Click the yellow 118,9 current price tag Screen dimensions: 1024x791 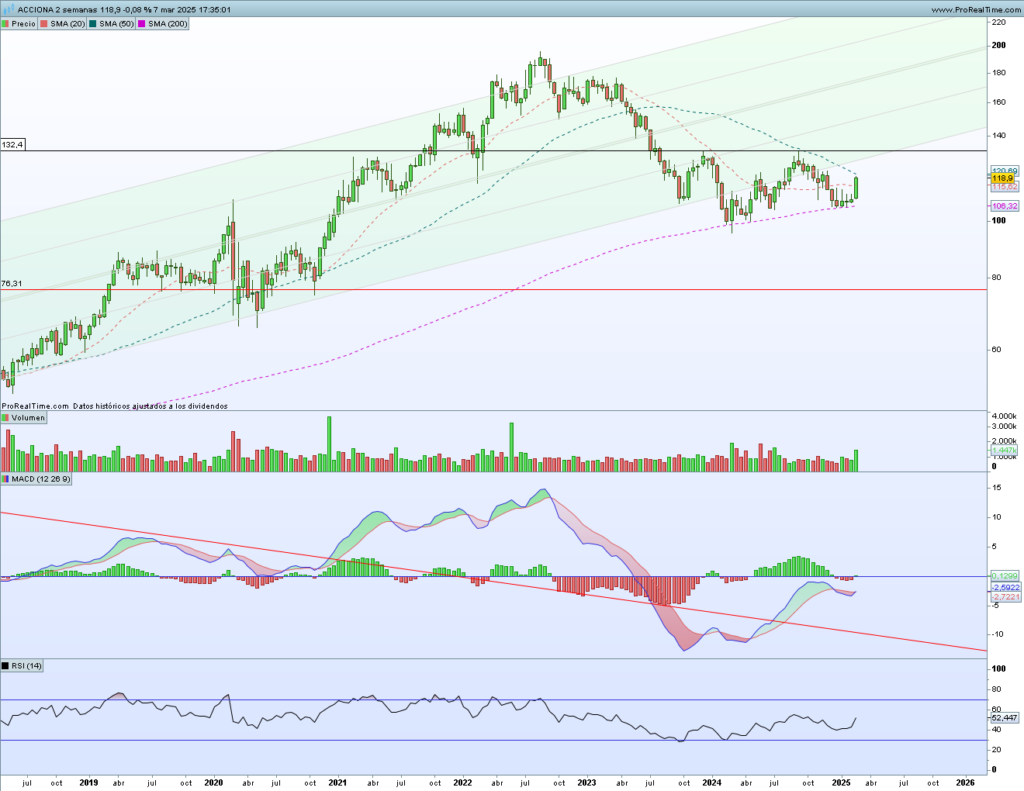coord(1003,178)
